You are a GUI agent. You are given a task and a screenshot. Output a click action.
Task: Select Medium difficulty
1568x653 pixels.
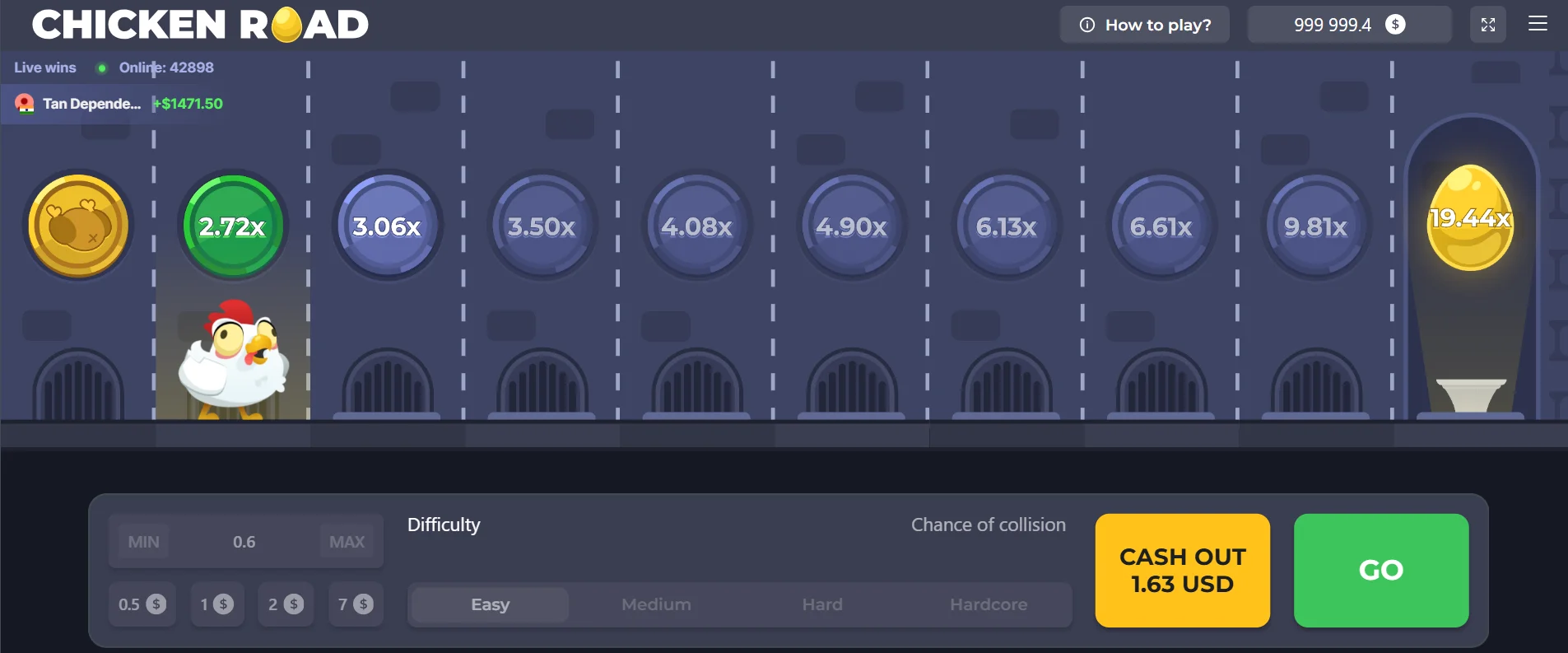(x=656, y=604)
